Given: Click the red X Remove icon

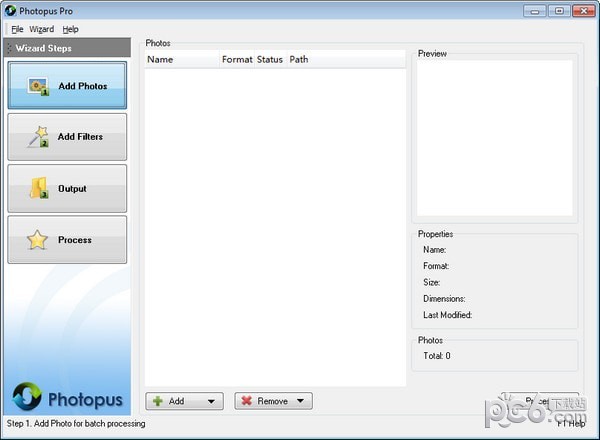Looking at the screenshot, I should point(246,401).
